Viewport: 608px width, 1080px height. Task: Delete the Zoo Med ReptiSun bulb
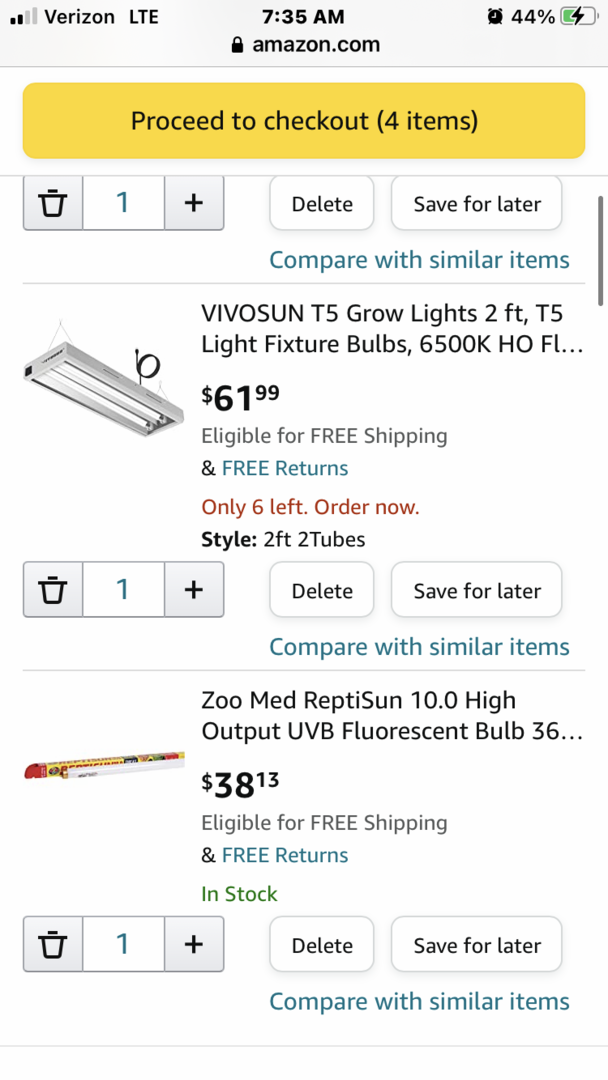tap(322, 944)
